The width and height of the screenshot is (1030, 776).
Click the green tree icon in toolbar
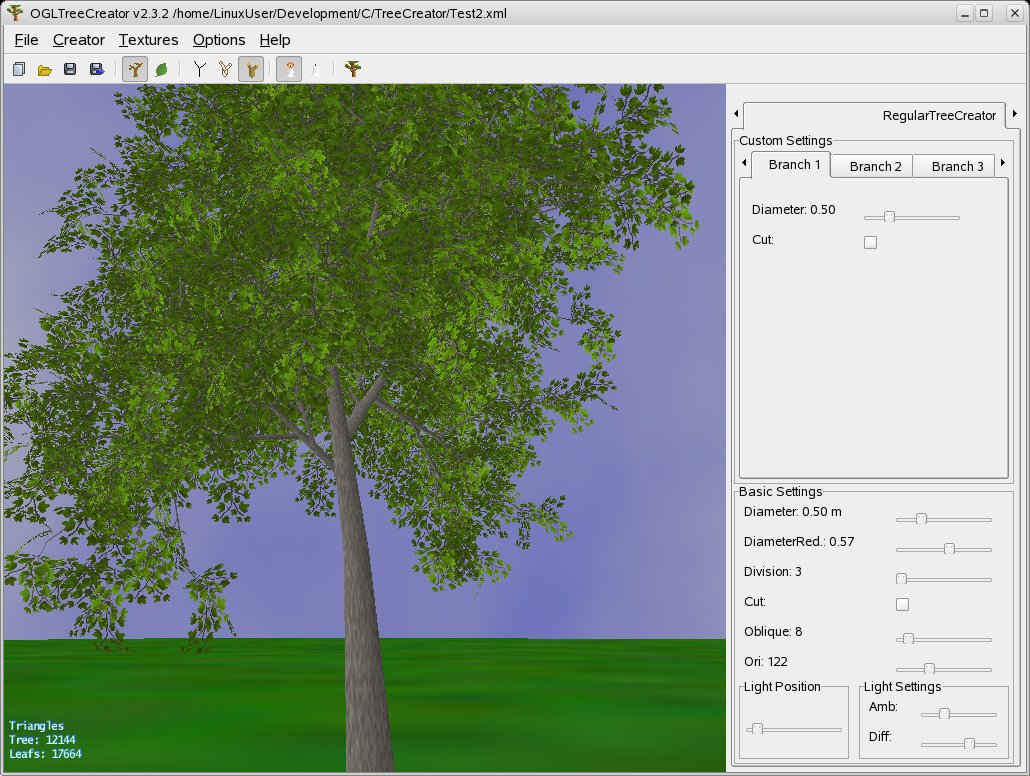[352, 69]
